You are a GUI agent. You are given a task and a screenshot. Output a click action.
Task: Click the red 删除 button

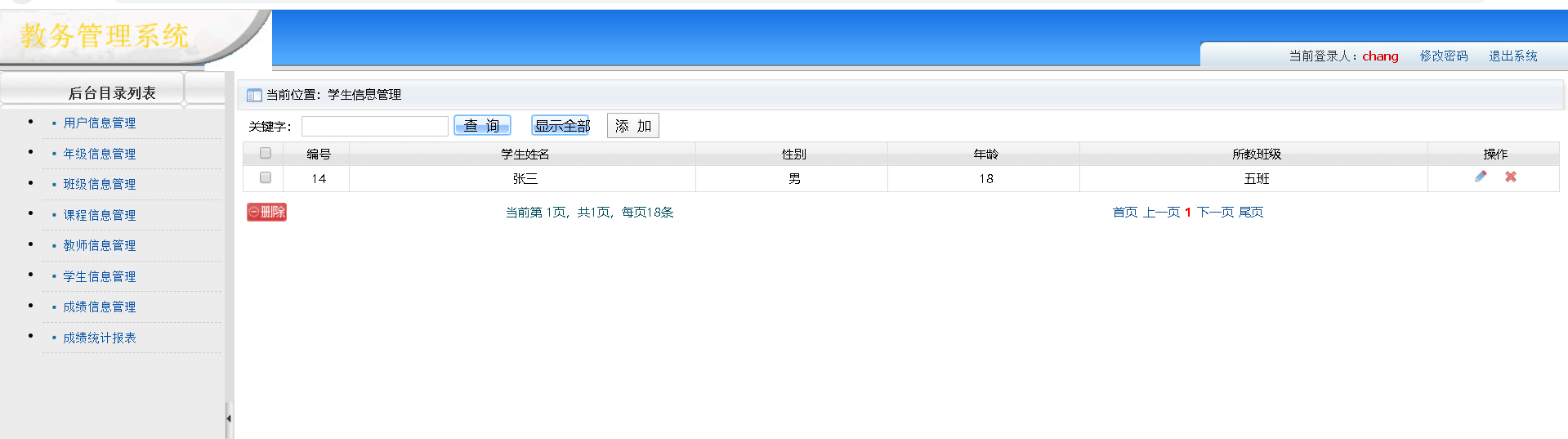pyautogui.click(x=267, y=212)
